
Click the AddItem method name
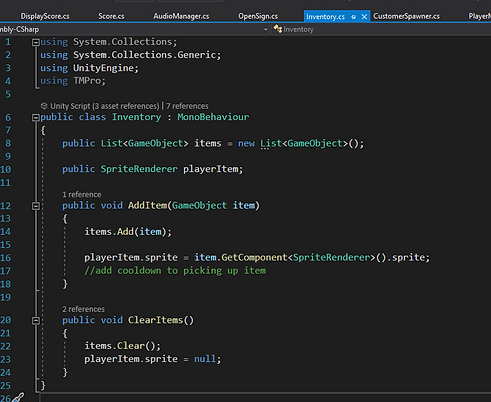click(147, 205)
